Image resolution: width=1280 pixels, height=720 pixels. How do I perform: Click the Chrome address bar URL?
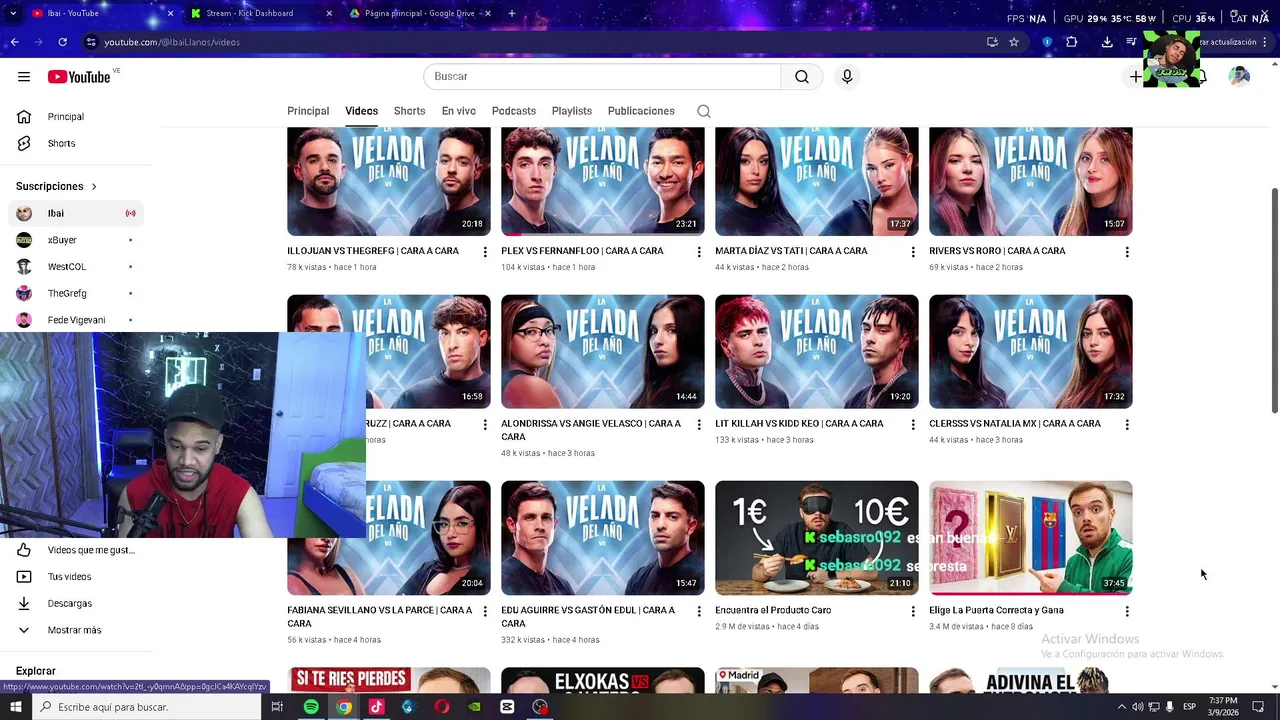click(172, 42)
